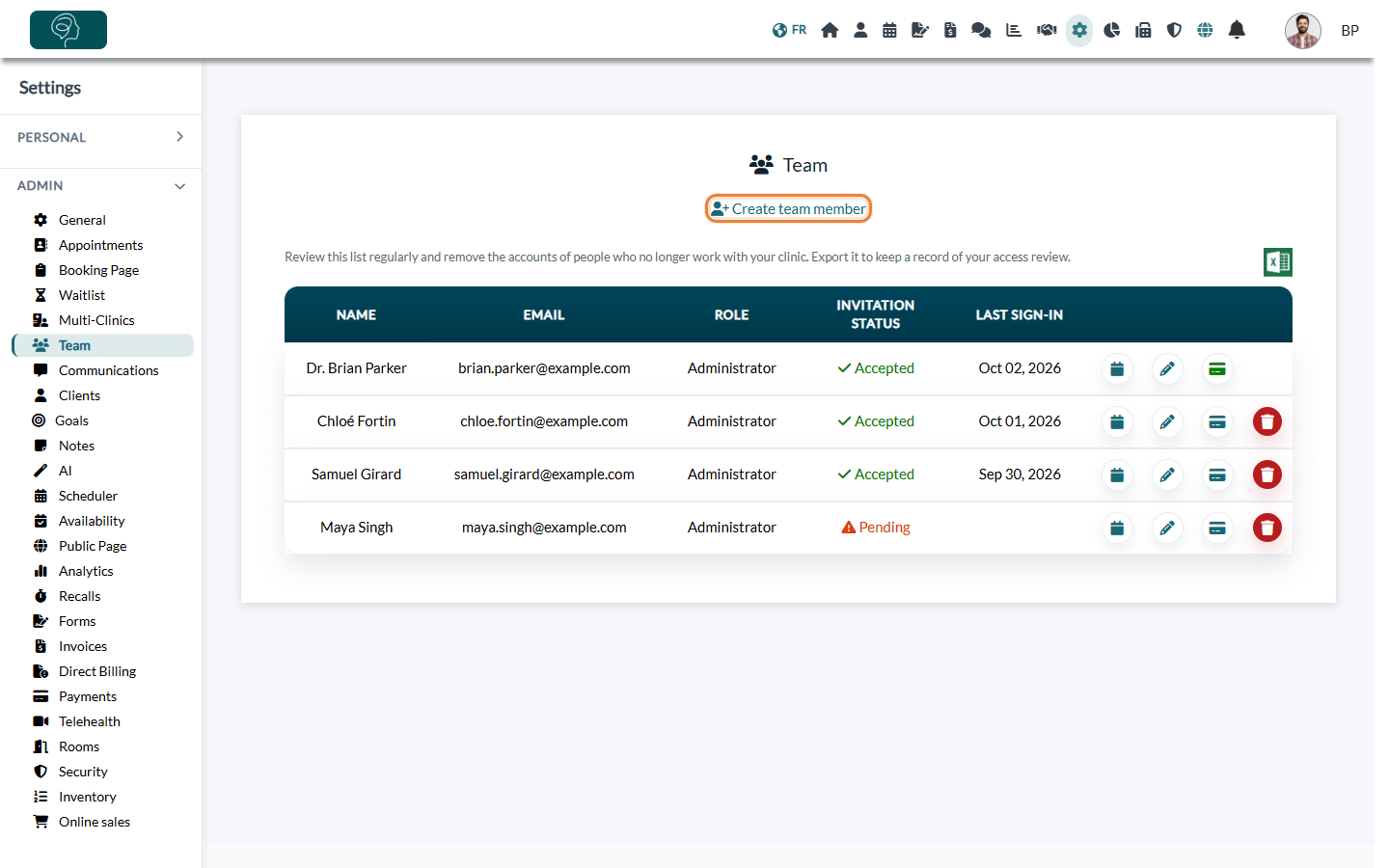Open Scheduler settings
This screenshot has width=1389, height=868.
88,496
